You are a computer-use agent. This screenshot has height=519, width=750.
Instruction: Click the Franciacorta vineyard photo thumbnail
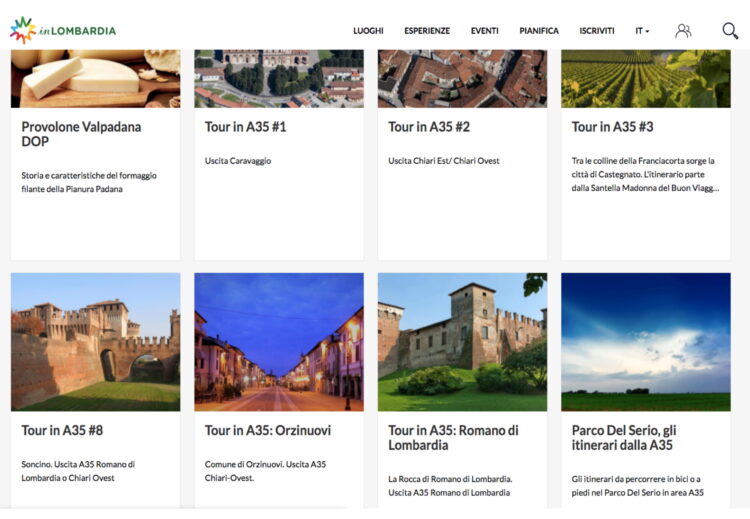(x=646, y=78)
